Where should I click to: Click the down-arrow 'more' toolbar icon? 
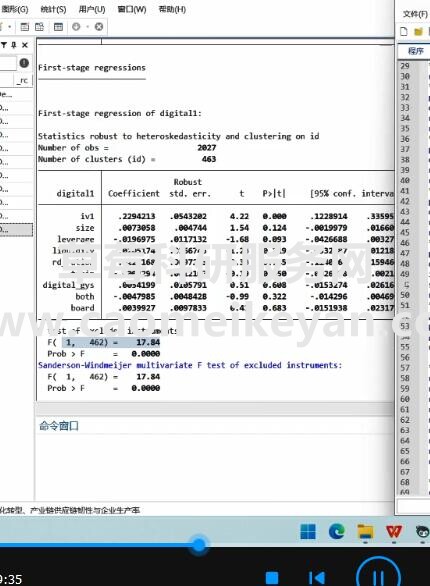coord(76,27)
